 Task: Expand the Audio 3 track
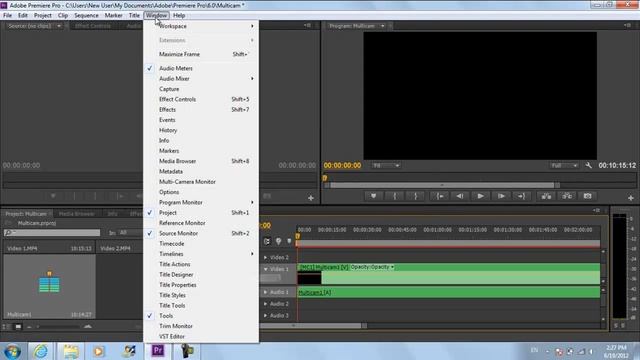click(x=265, y=316)
